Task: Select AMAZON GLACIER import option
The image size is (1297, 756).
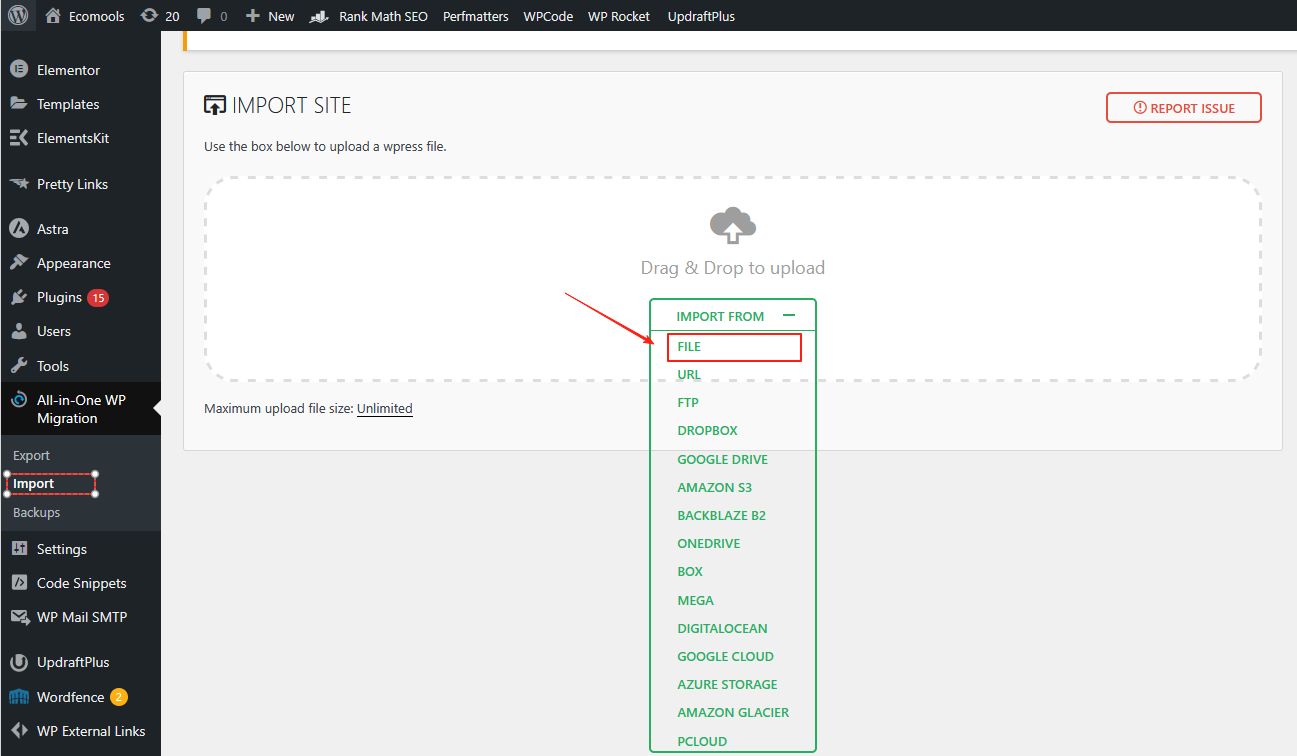Action: point(733,712)
